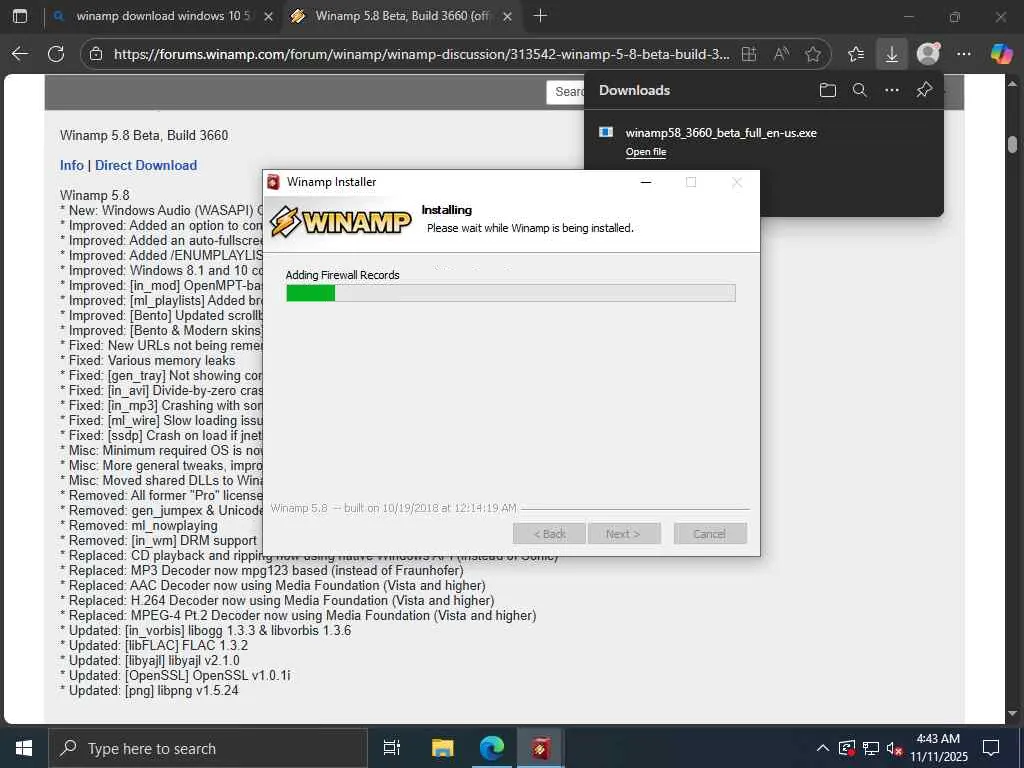Click Winamp Installer title bar icon
The height and width of the screenshot is (768, 1024).
pos(274,182)
